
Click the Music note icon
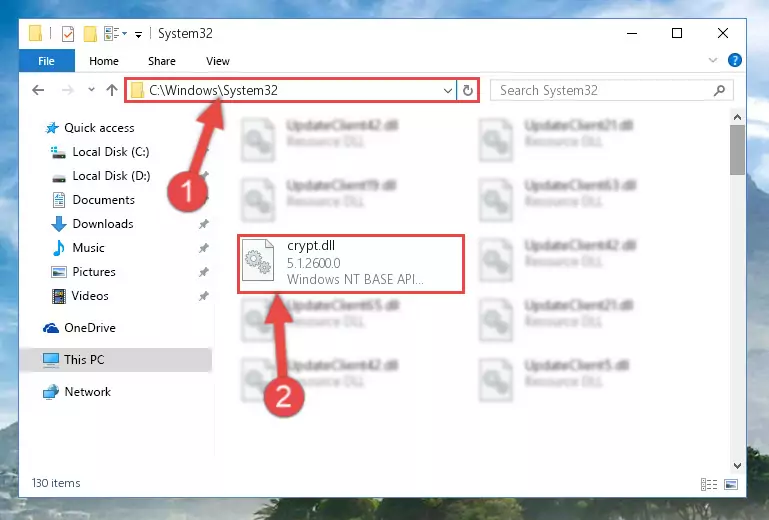pos(58,248)
